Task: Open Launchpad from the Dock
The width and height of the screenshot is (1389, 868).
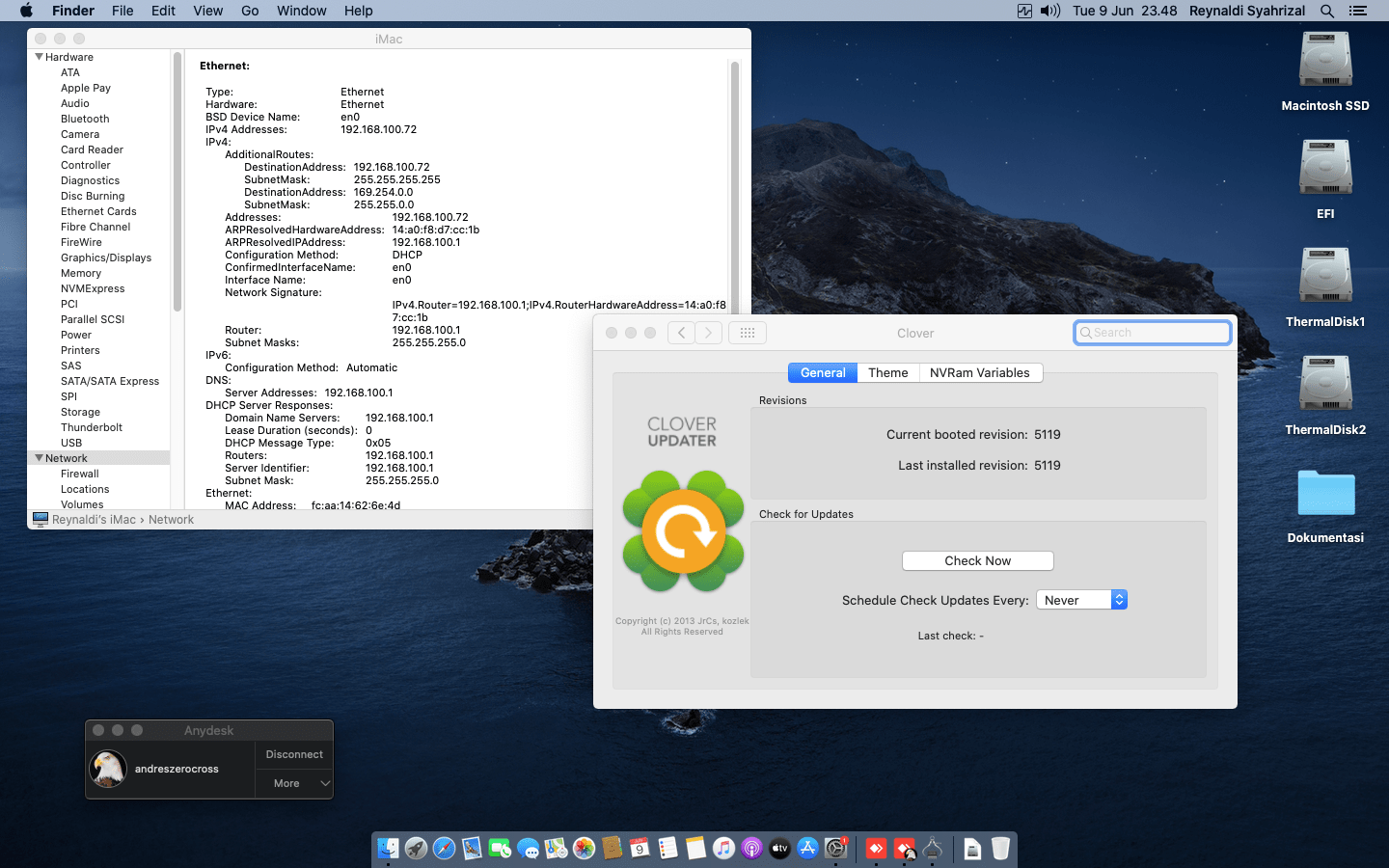Action: tap(416, 849)
